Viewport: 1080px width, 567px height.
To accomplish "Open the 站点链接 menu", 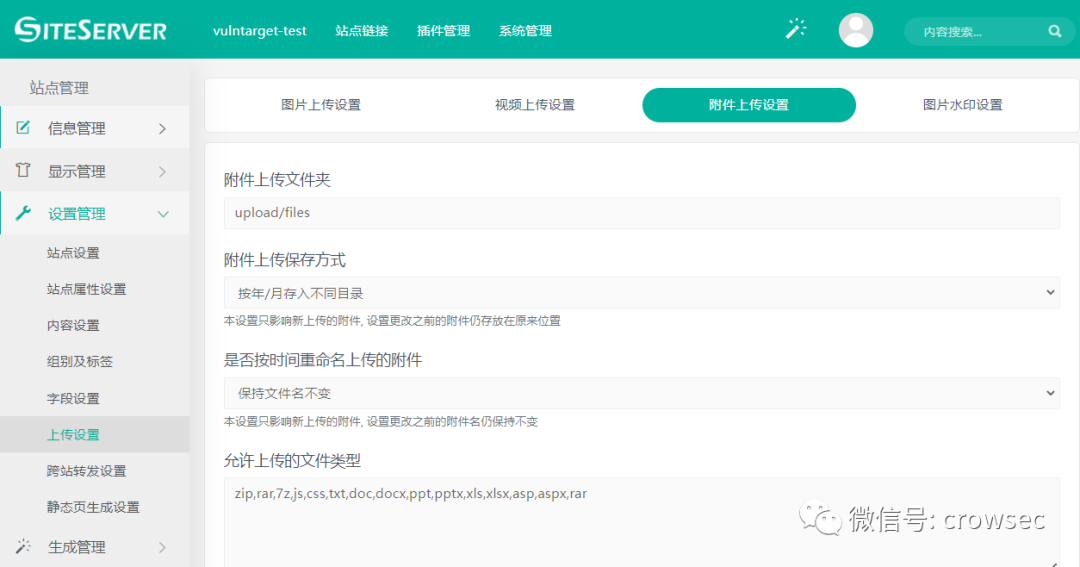I will 362,31.
